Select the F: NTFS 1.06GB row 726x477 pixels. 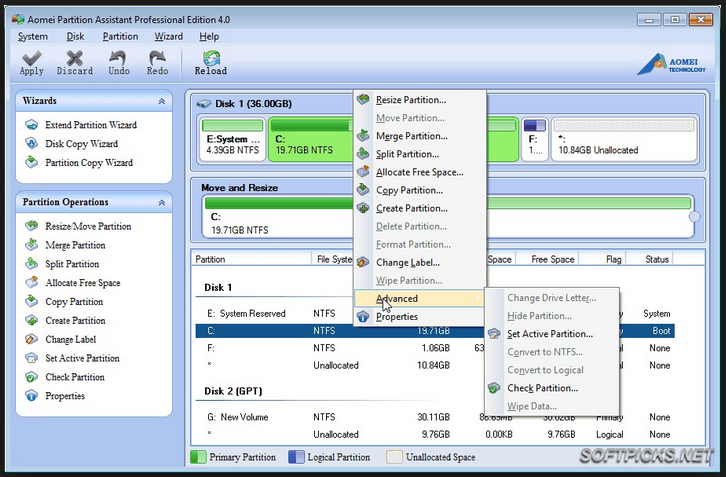[435, 348]
